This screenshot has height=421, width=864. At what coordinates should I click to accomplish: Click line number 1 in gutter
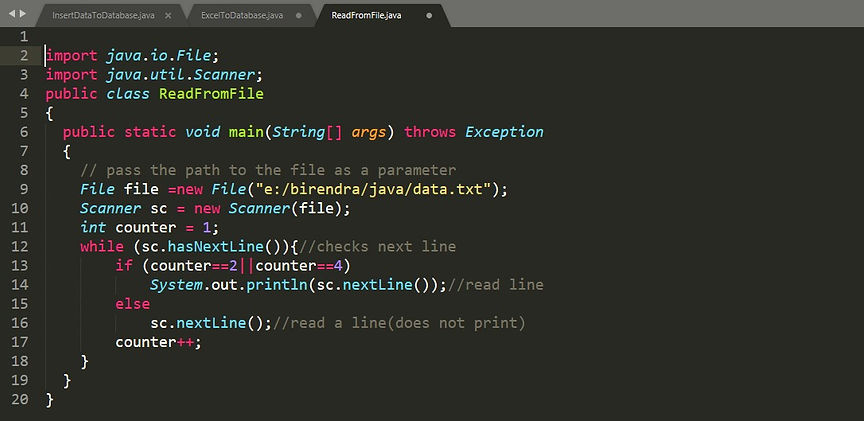[23, 37]
